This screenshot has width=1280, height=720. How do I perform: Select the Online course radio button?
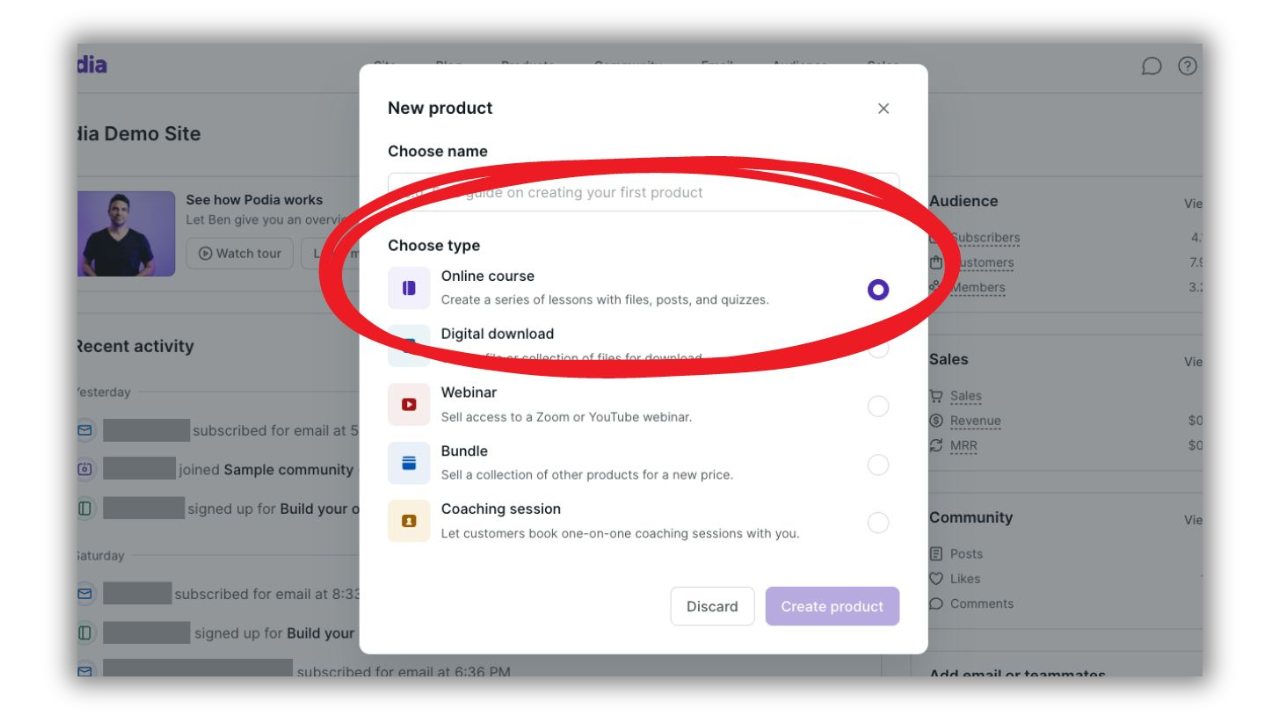[878, 290]
